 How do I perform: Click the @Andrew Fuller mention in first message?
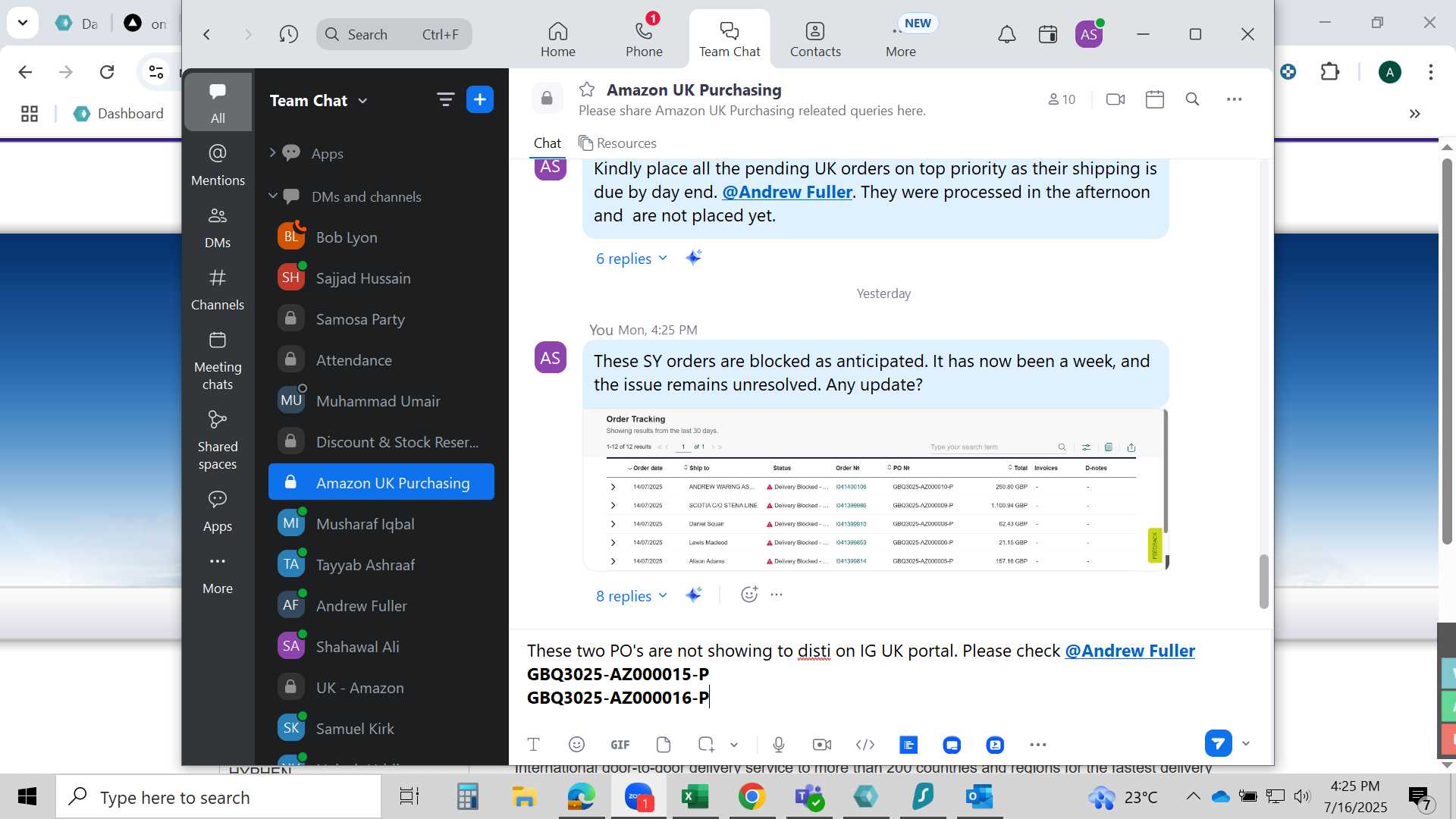(786, 192)
